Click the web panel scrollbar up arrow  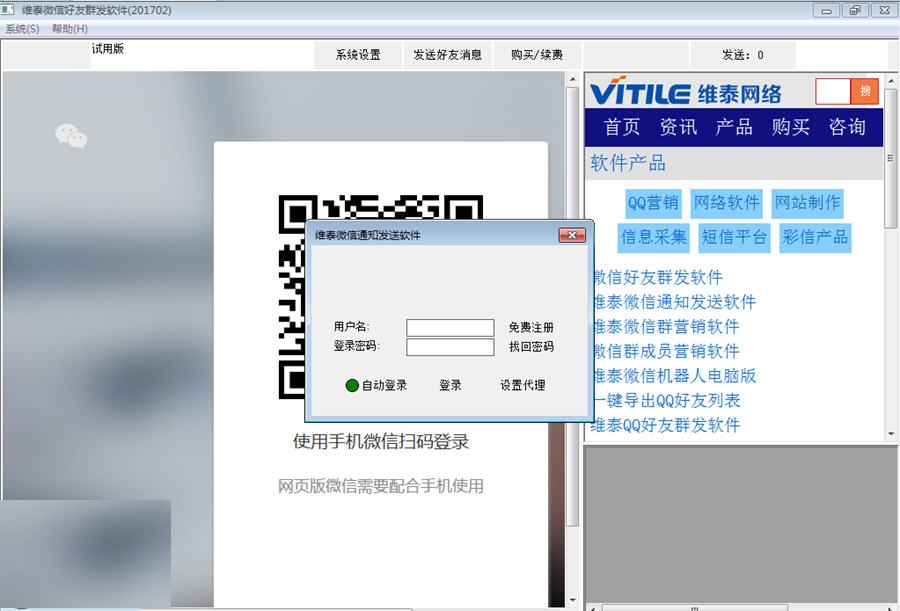pos(890,82)
